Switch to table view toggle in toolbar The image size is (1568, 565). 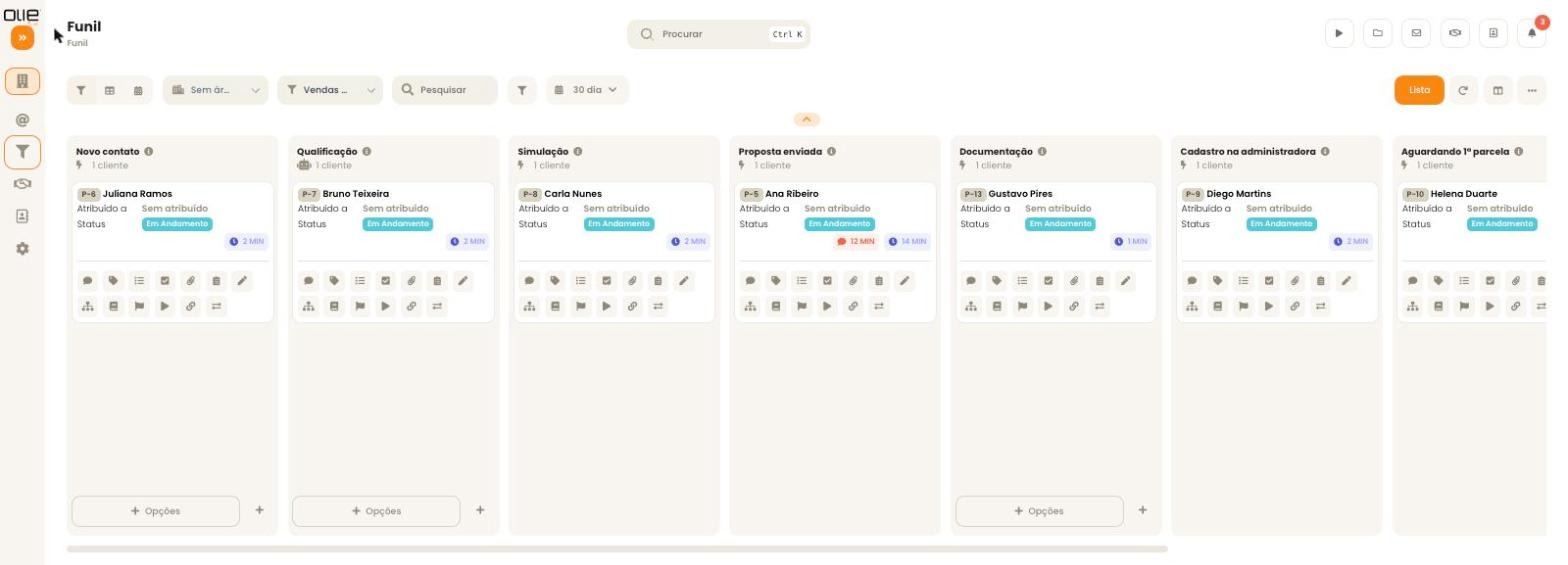[110, 90]
